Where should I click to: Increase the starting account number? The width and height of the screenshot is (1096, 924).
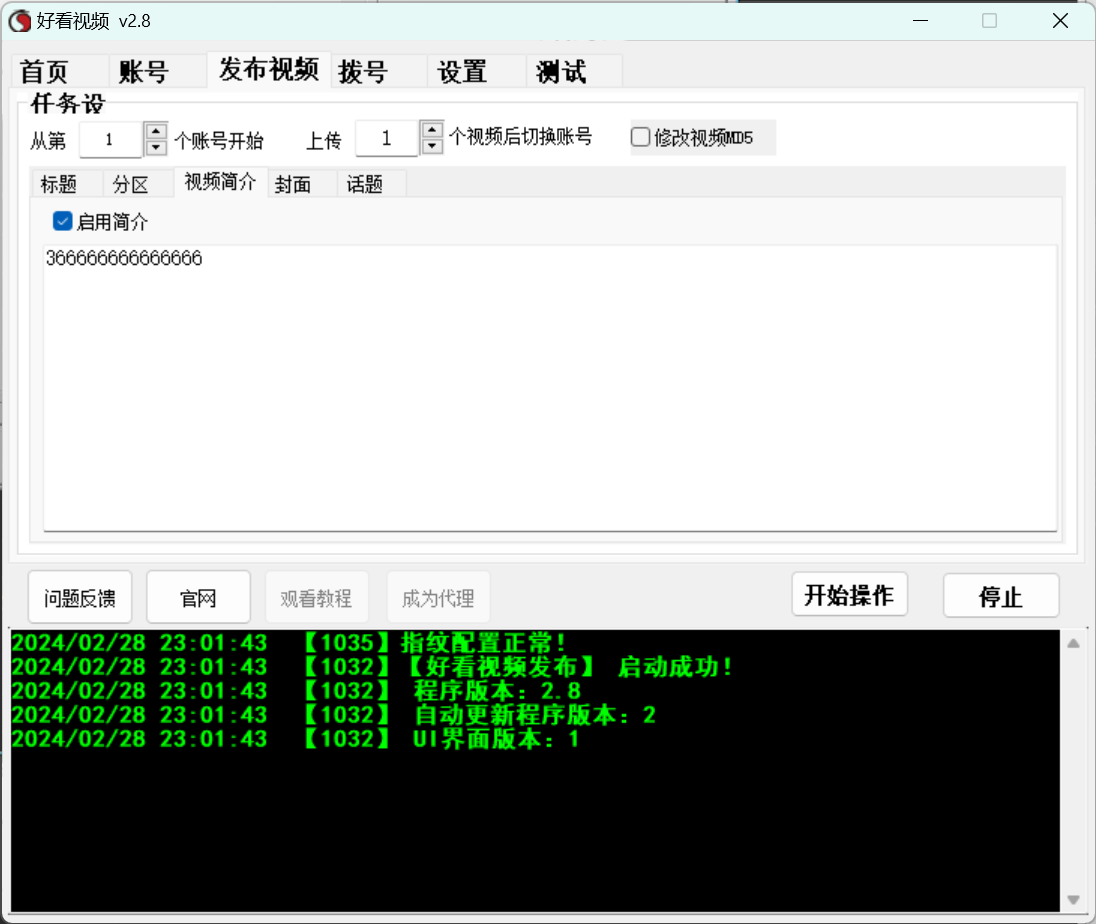[x=156, y=131]
